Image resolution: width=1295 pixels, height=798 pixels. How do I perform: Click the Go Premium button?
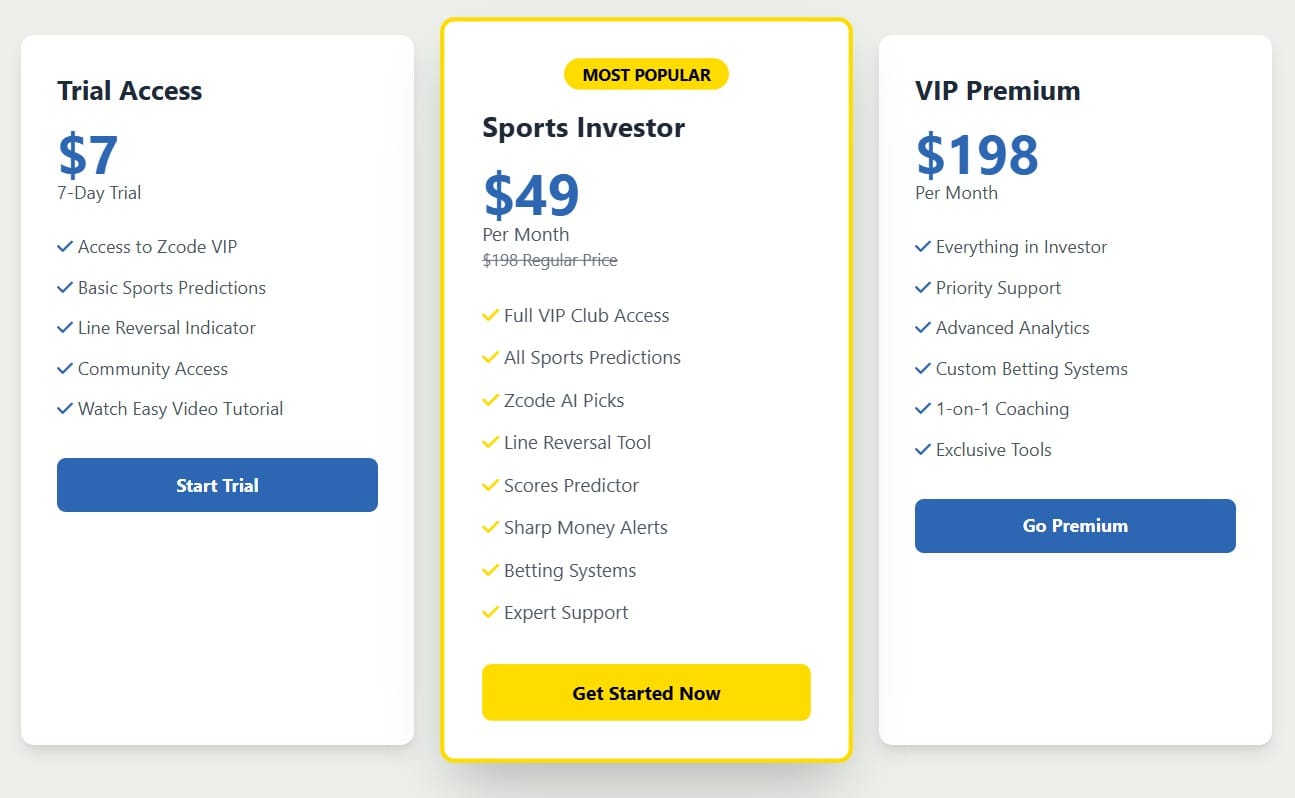tap(1075, 526)
